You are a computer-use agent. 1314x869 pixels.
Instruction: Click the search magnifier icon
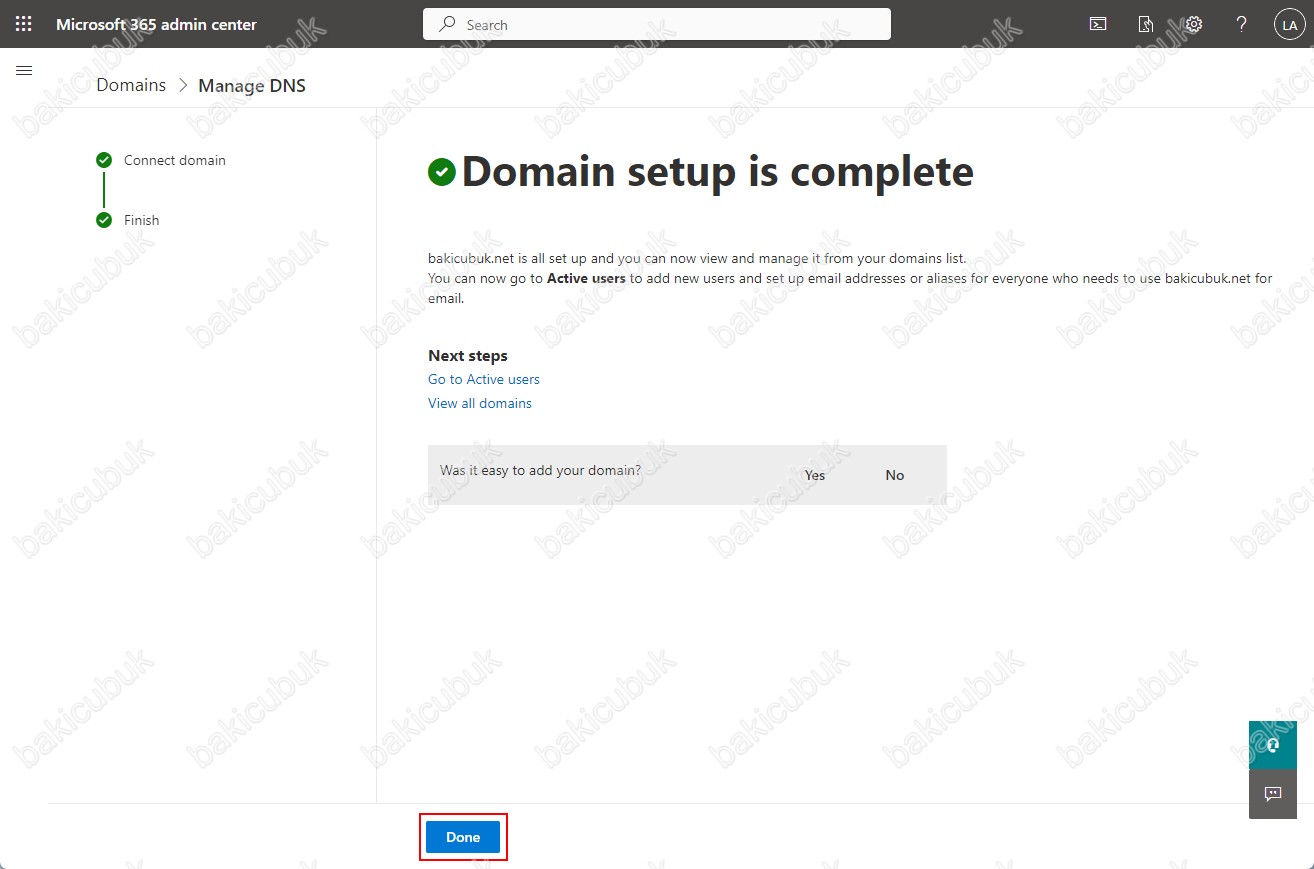tap(448, 24)
